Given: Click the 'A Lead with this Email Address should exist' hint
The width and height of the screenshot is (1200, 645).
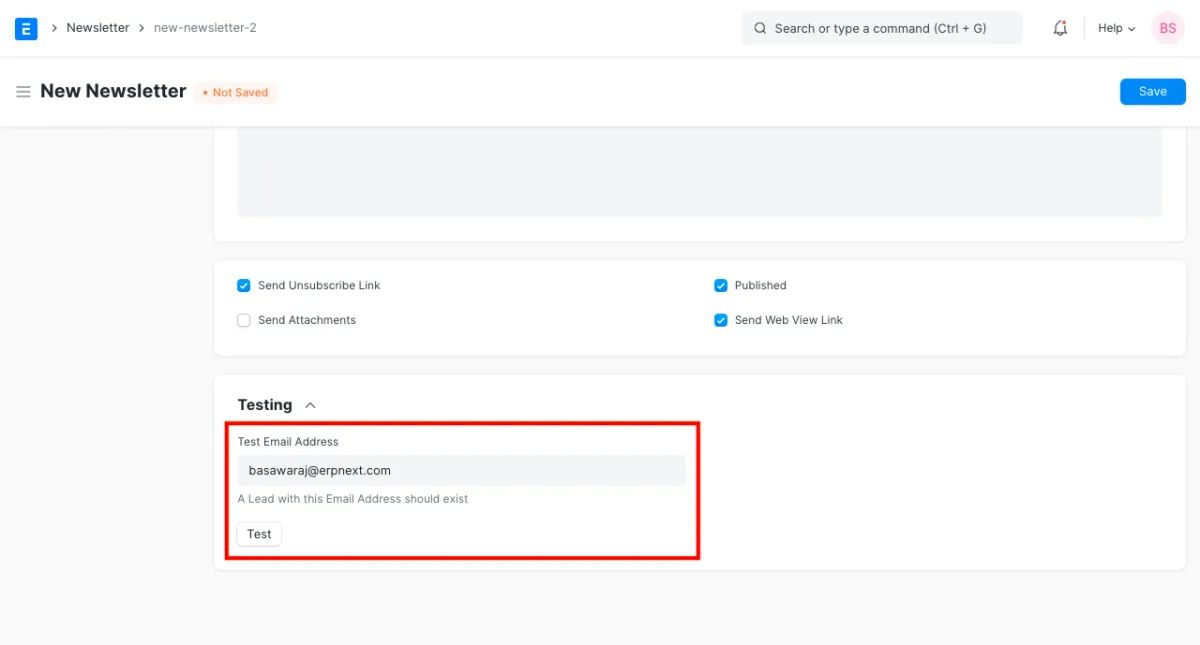Looking at the screenshot, I should pyautogui.click(x=353, y=499).
